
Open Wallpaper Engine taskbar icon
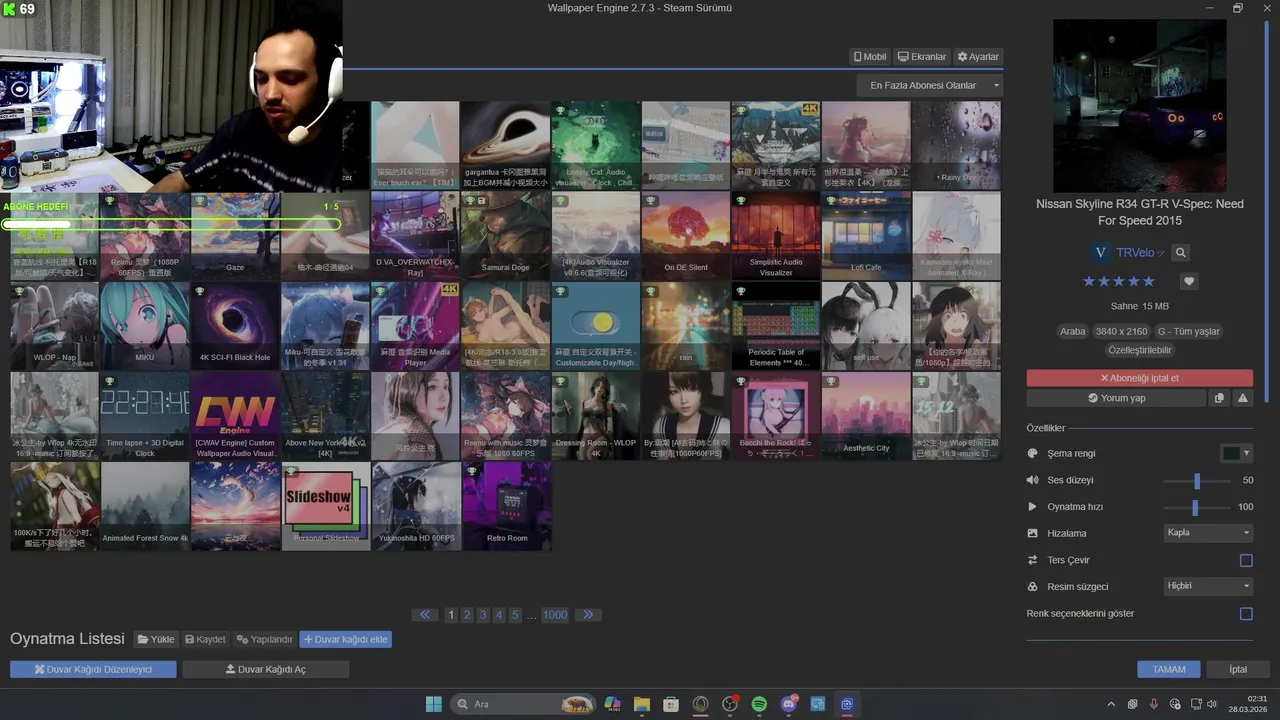[847, 704]
